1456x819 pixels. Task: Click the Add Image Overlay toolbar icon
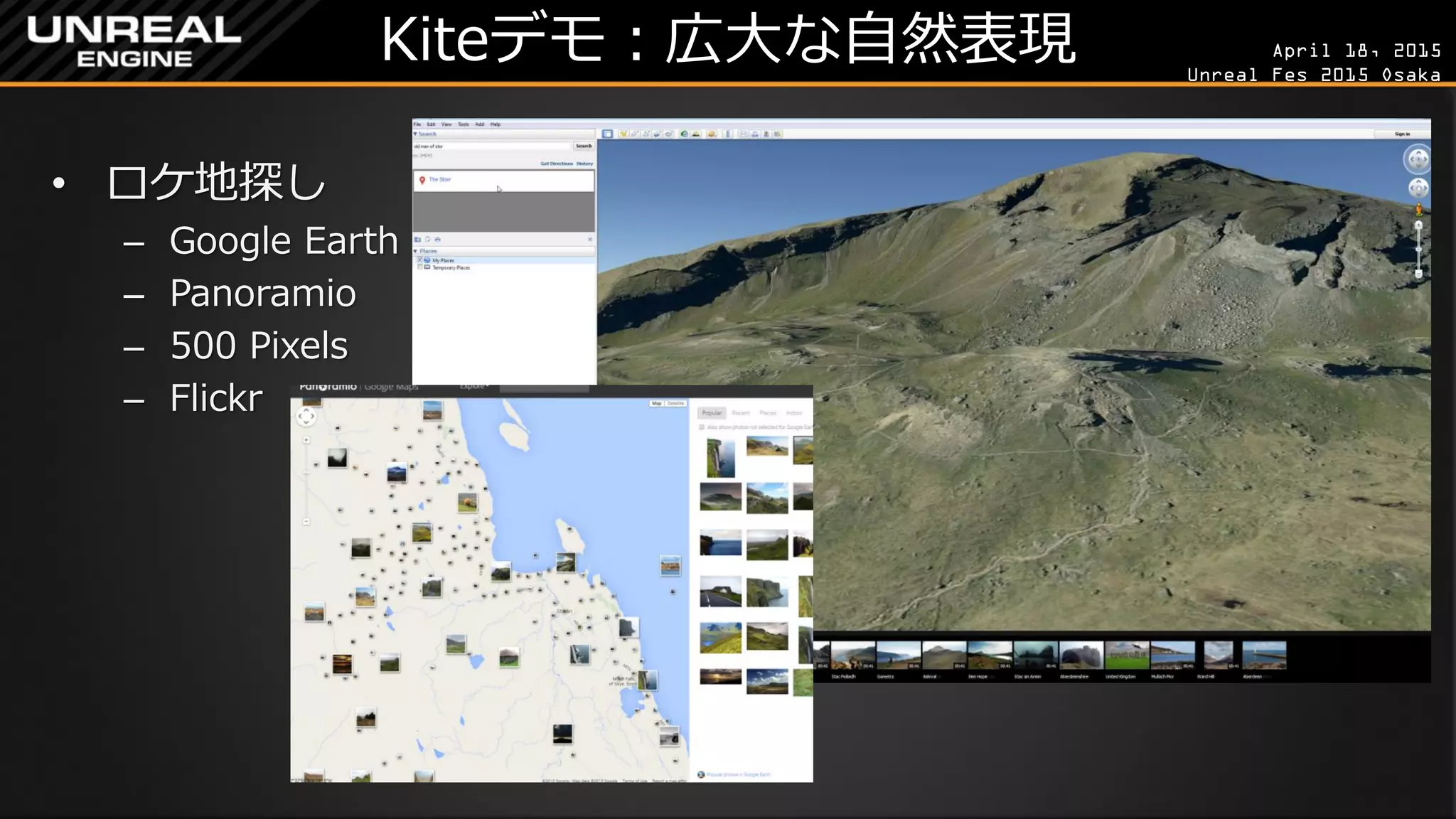658,134
